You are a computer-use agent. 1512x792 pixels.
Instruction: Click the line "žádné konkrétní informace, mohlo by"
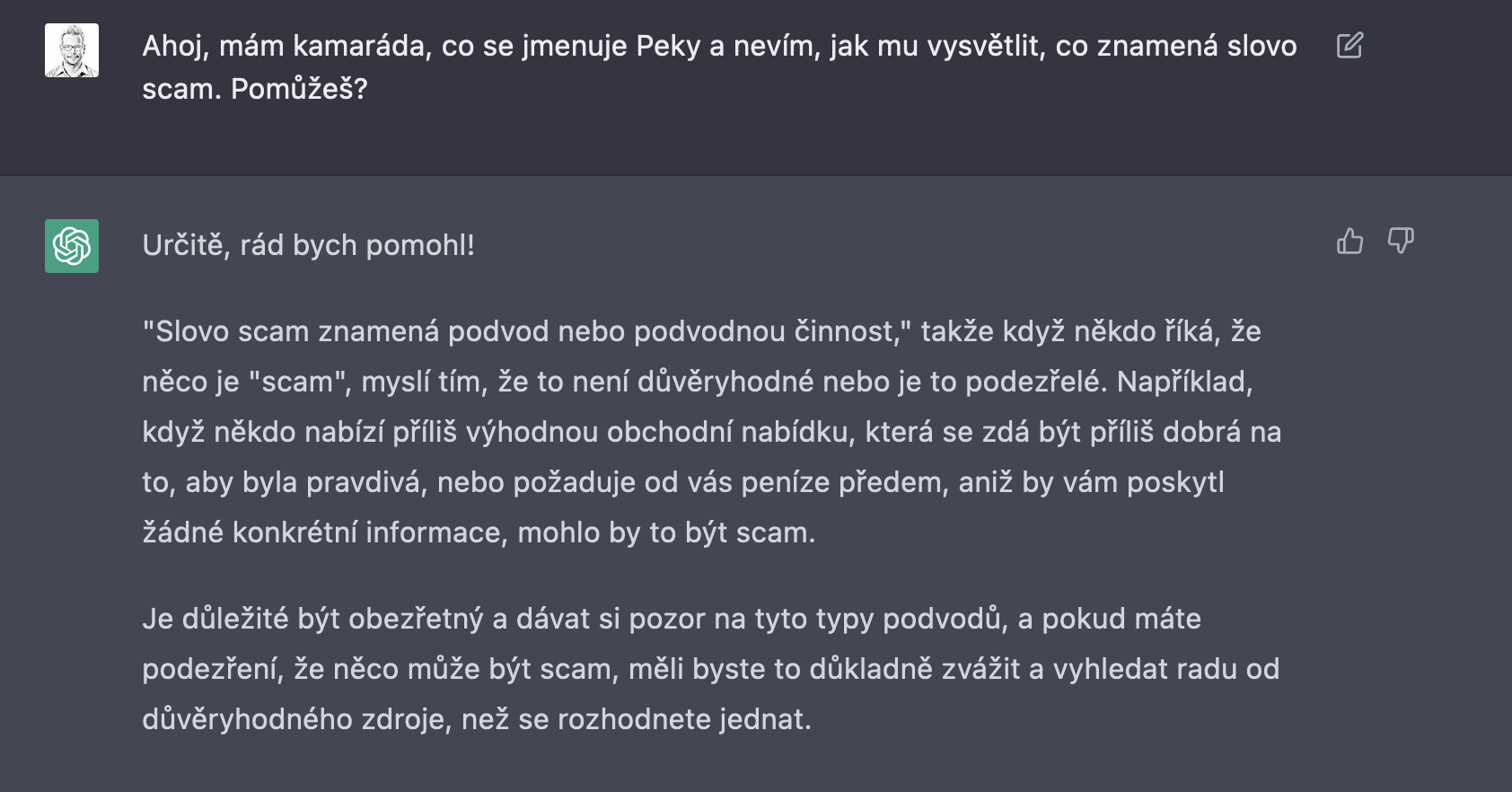click(x=479, y=532)
